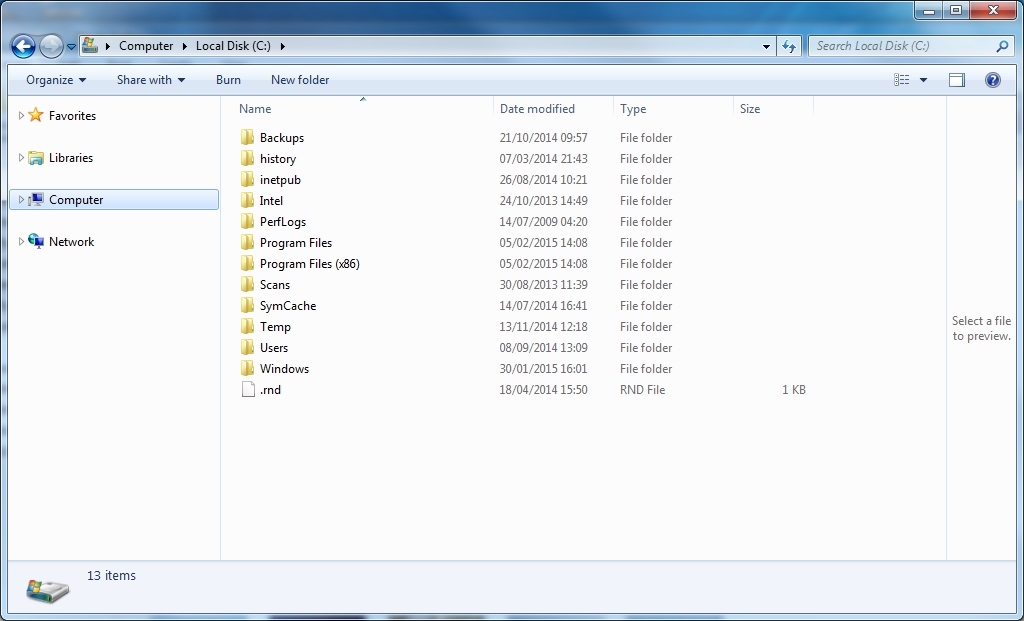Select the history folder icon

coord(248,158)
